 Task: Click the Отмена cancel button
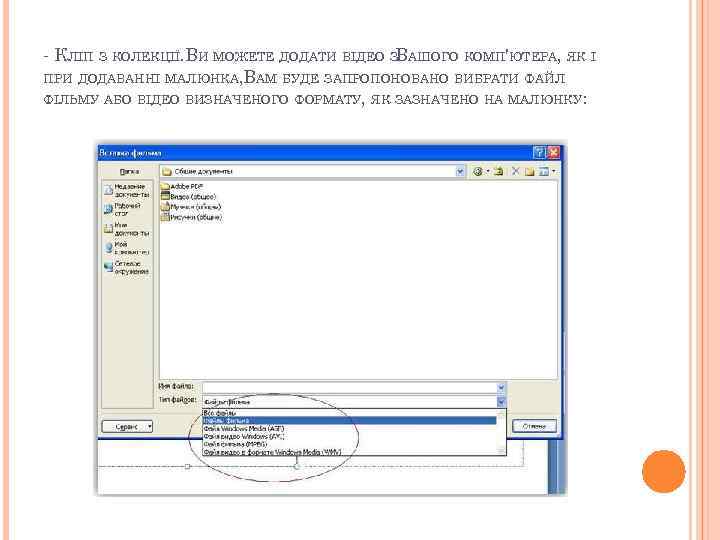coord(534,426)
